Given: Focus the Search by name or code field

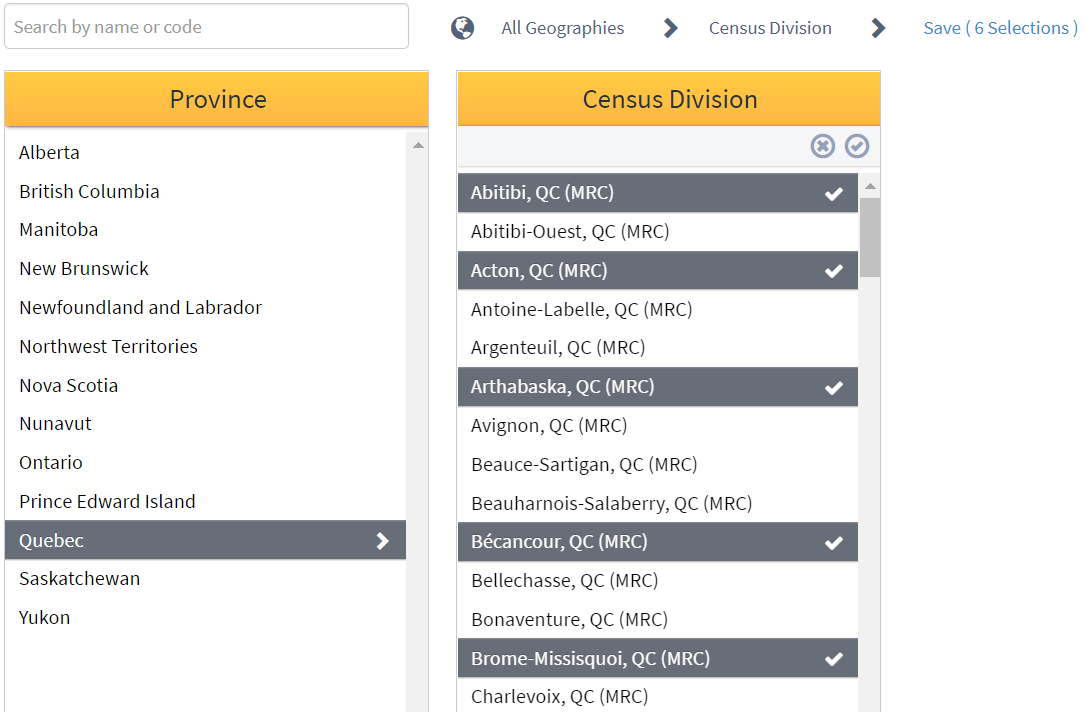Looking at the screenshot, I should point(206,27).
